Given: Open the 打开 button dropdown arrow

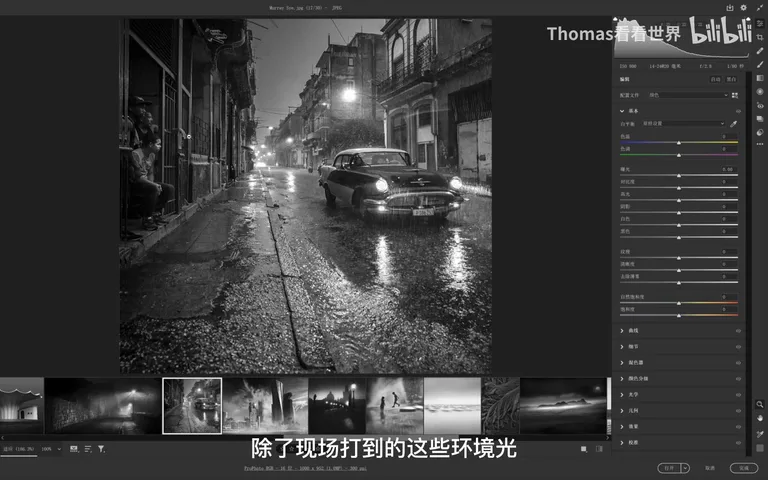Looking at the screenshot, I should click(x=685, y=468).
